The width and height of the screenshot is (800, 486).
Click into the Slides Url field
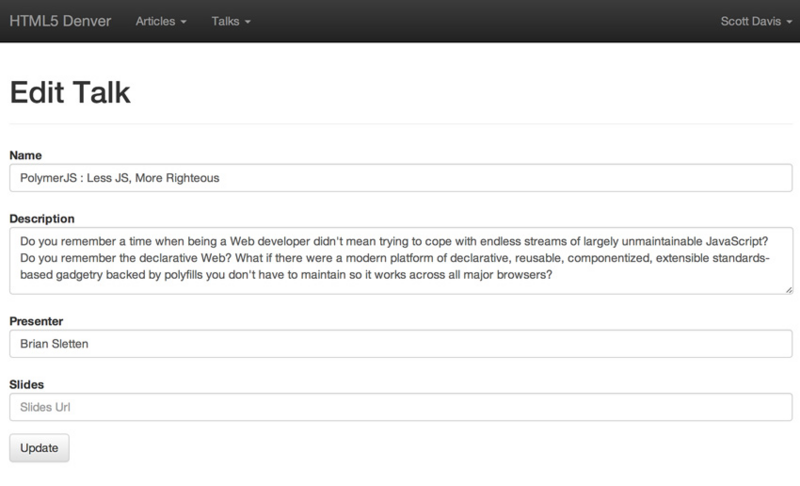tap(401, 407)
